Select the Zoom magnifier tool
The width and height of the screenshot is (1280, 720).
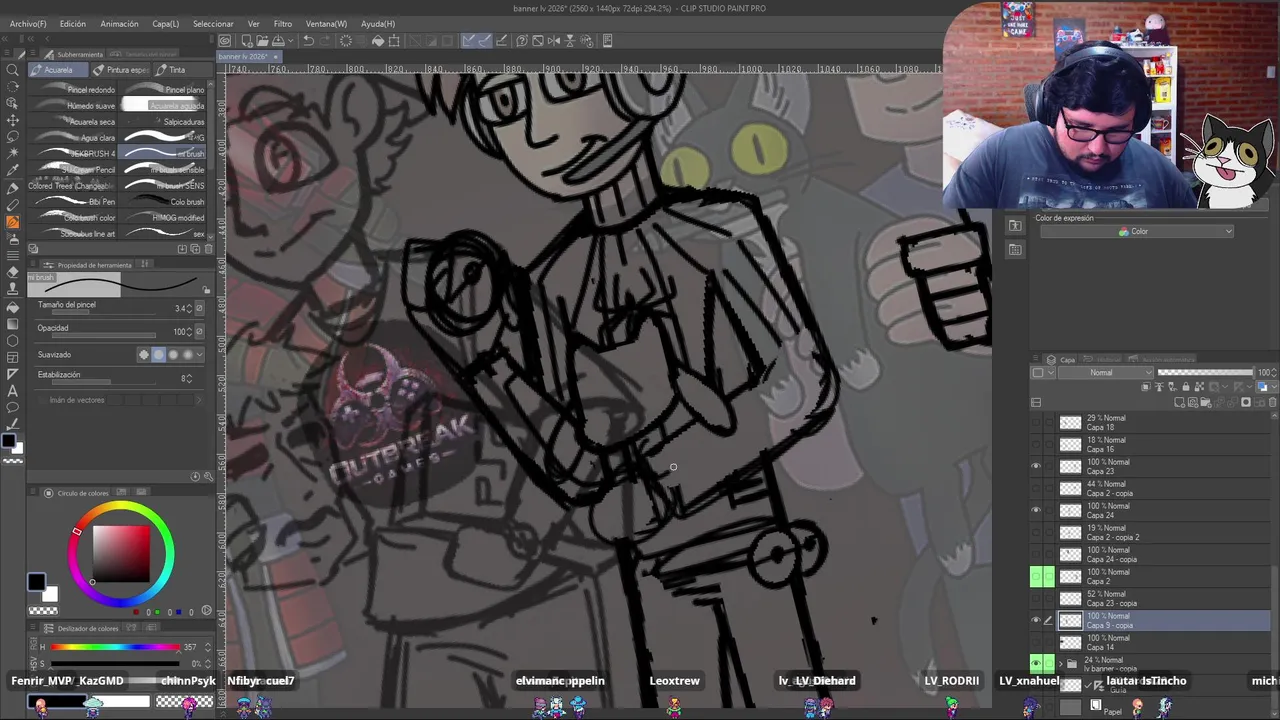coord(13,70)
